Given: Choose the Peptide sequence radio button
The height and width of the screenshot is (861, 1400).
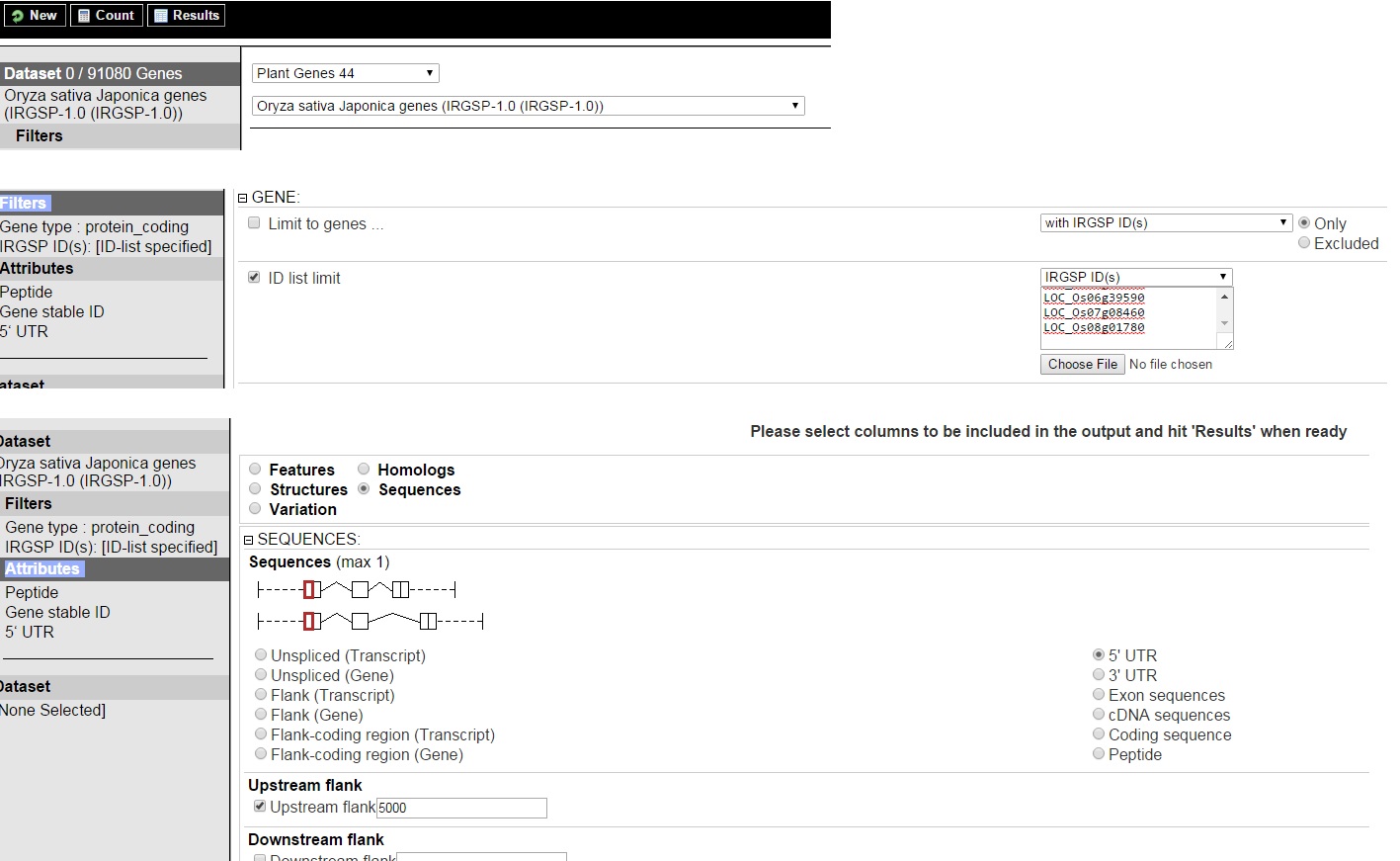Looking at the screenshot, I should (1099, 754).
